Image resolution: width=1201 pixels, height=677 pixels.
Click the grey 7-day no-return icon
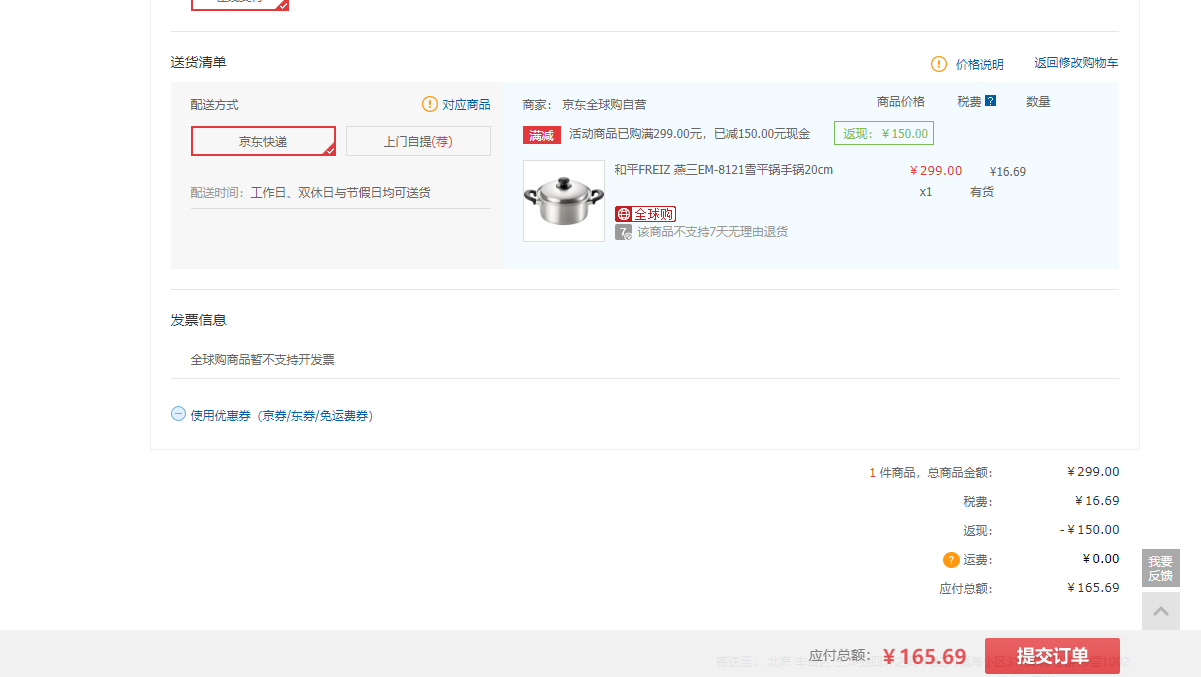coord(623,232)
